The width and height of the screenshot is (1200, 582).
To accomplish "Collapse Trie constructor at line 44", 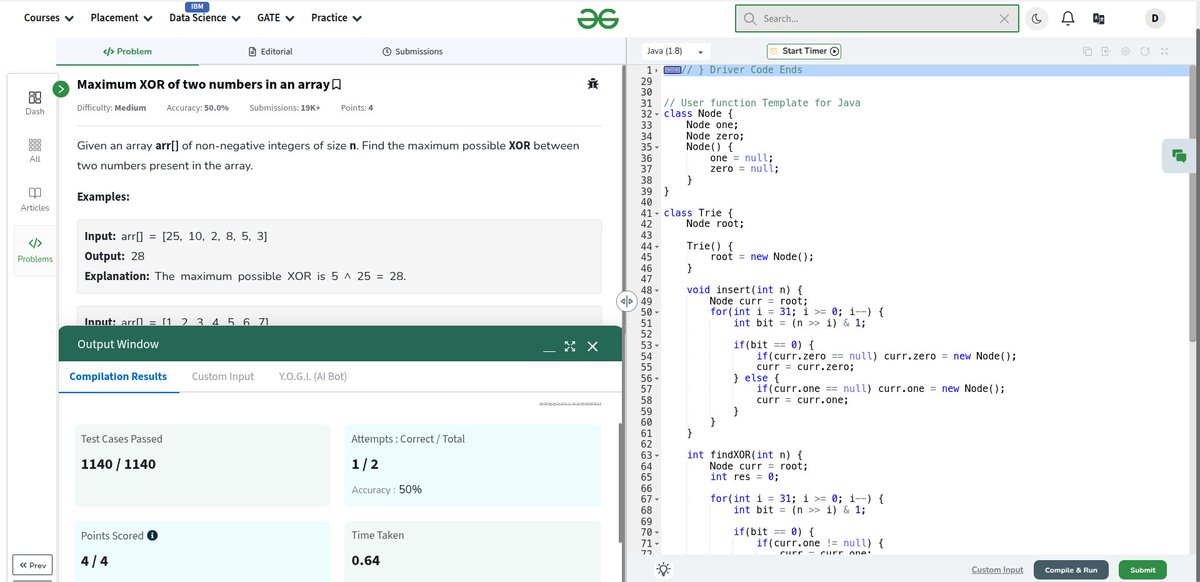I will click(657, 246).
